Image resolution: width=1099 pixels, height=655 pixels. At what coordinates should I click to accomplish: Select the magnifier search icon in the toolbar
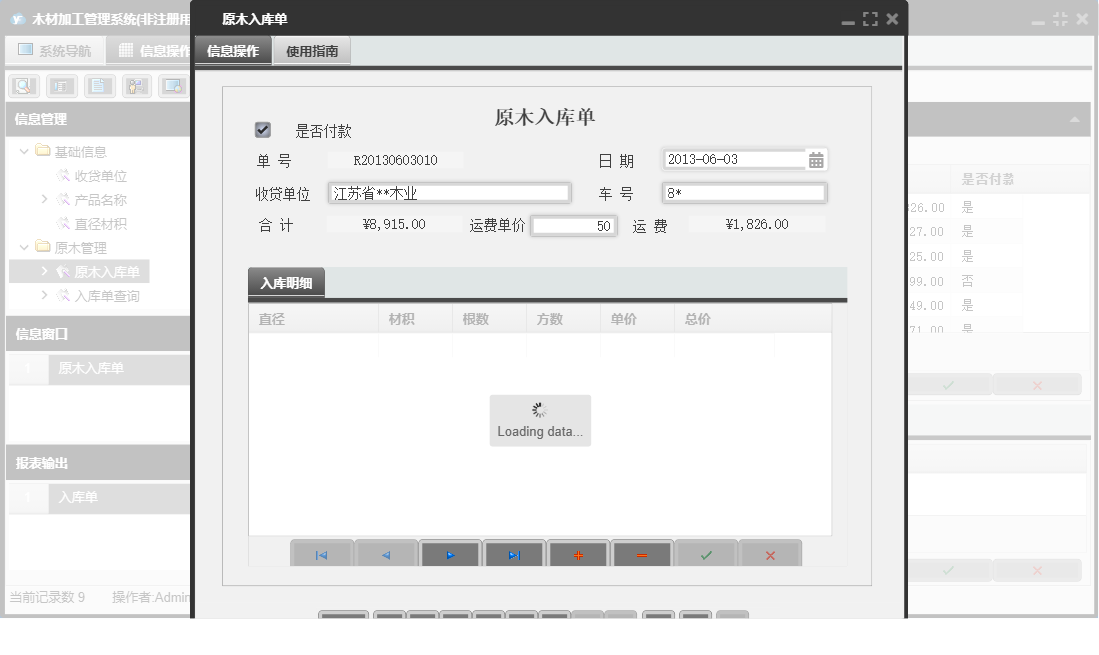coord(23,85)
